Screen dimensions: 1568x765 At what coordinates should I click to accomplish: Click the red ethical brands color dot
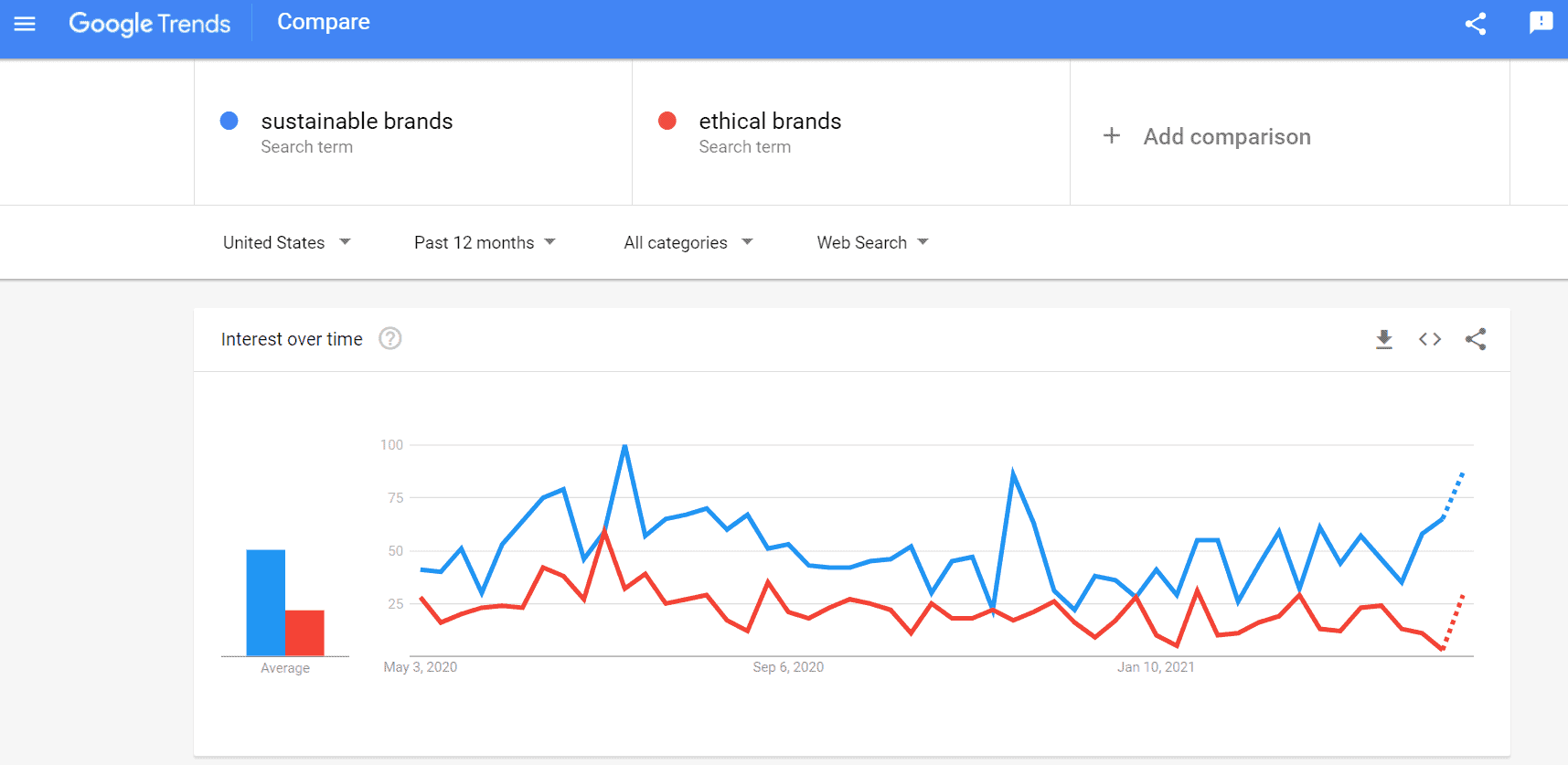pos(667,121)
